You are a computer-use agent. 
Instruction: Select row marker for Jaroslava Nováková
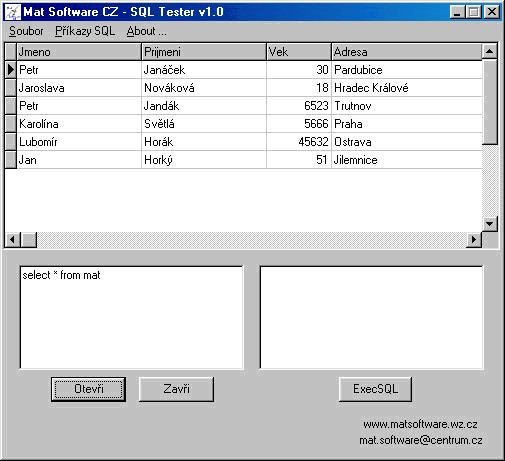pyautogui.click(x=11, y=88)
